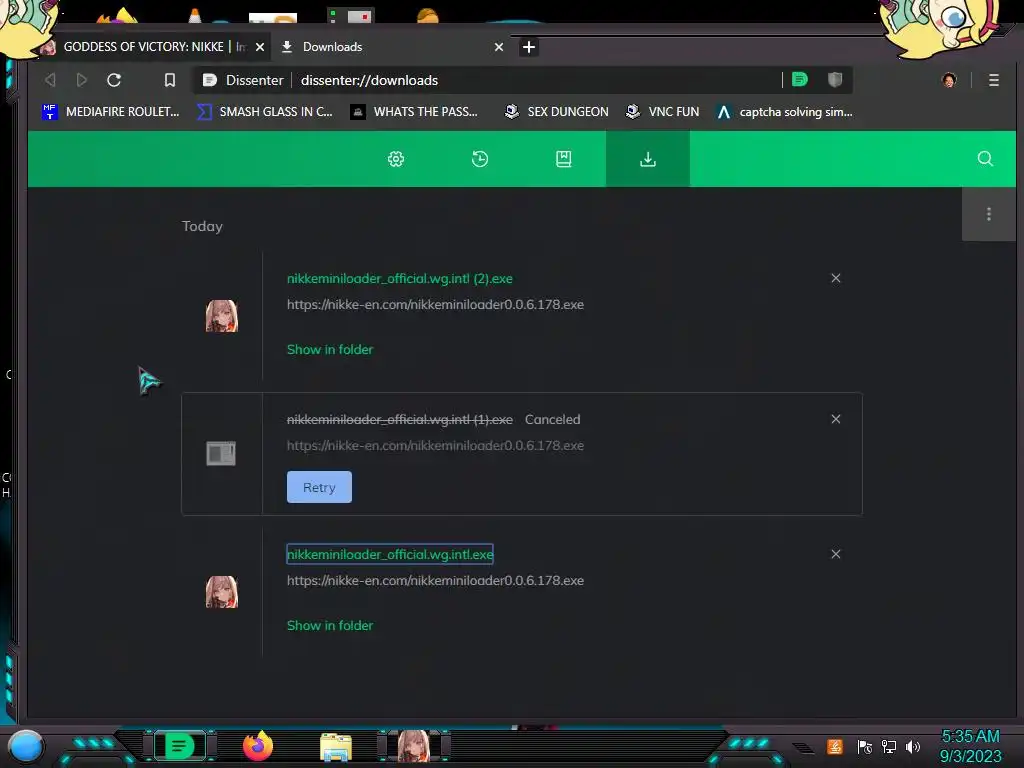This screenshot has width=1024, height=768.
Task: Click the character icon of the last download
Action: point(222,592)
